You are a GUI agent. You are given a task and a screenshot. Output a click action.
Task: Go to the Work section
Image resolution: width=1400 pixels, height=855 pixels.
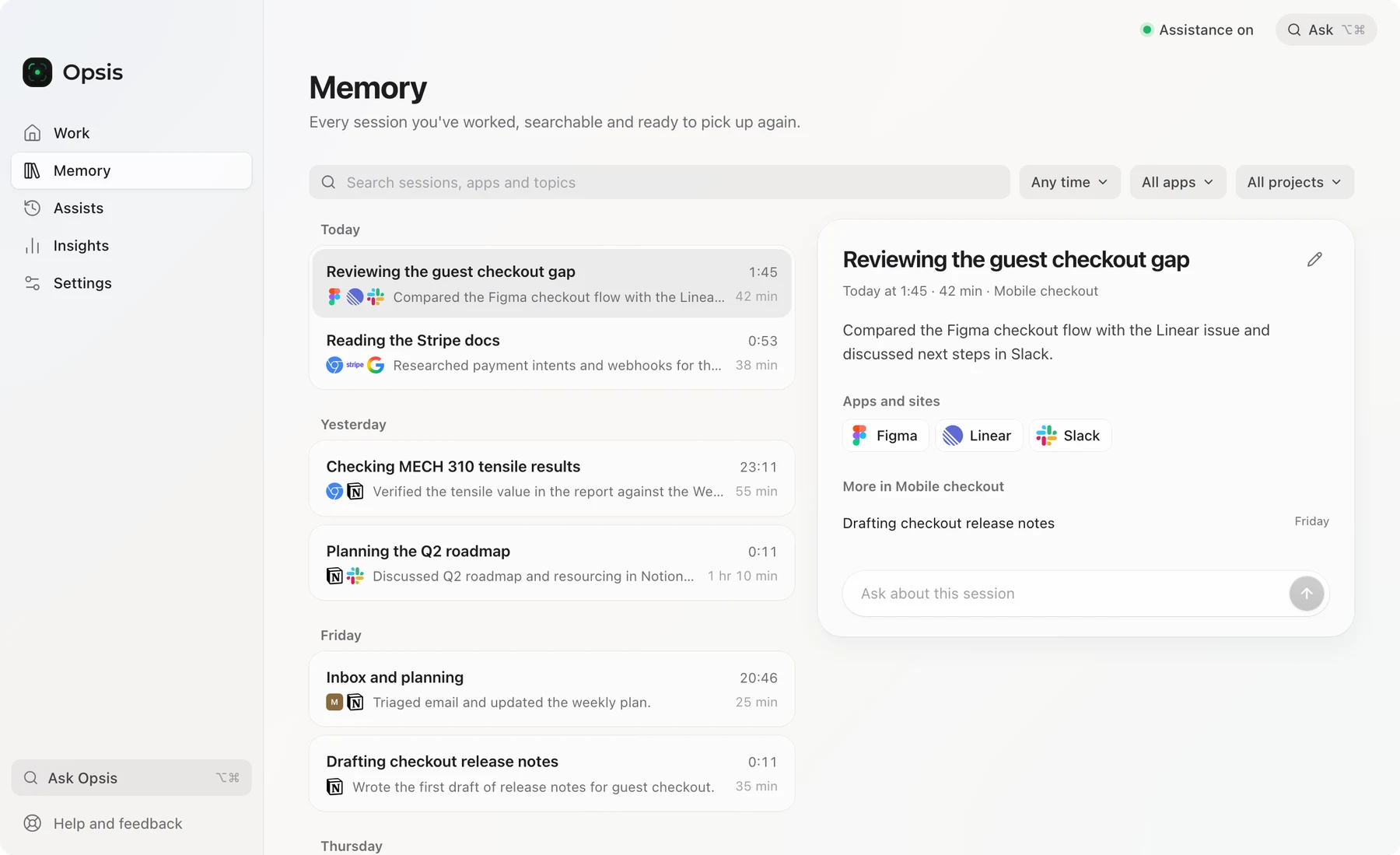[131, 133]
